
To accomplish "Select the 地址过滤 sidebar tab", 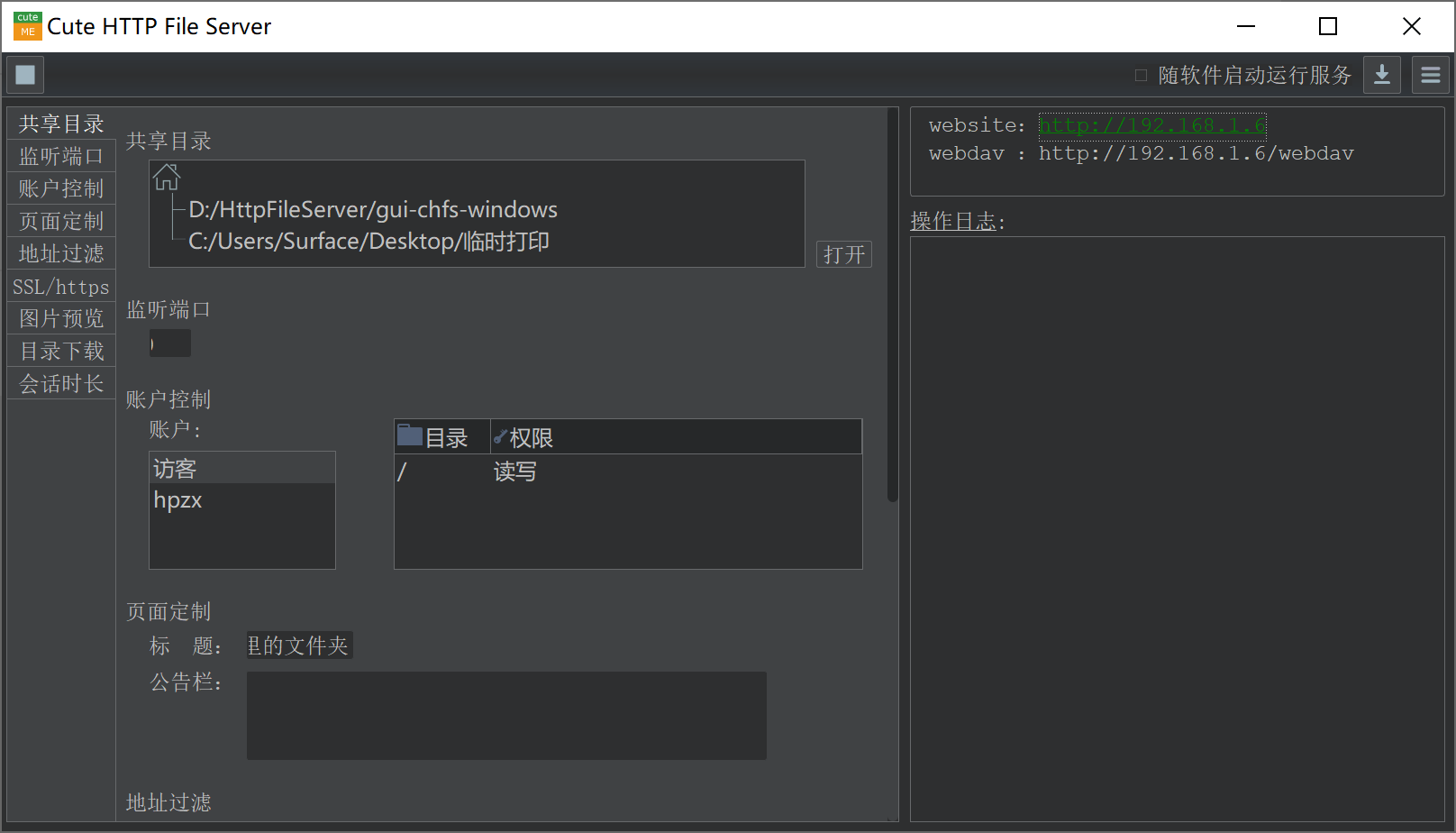I will click(61, 253).
